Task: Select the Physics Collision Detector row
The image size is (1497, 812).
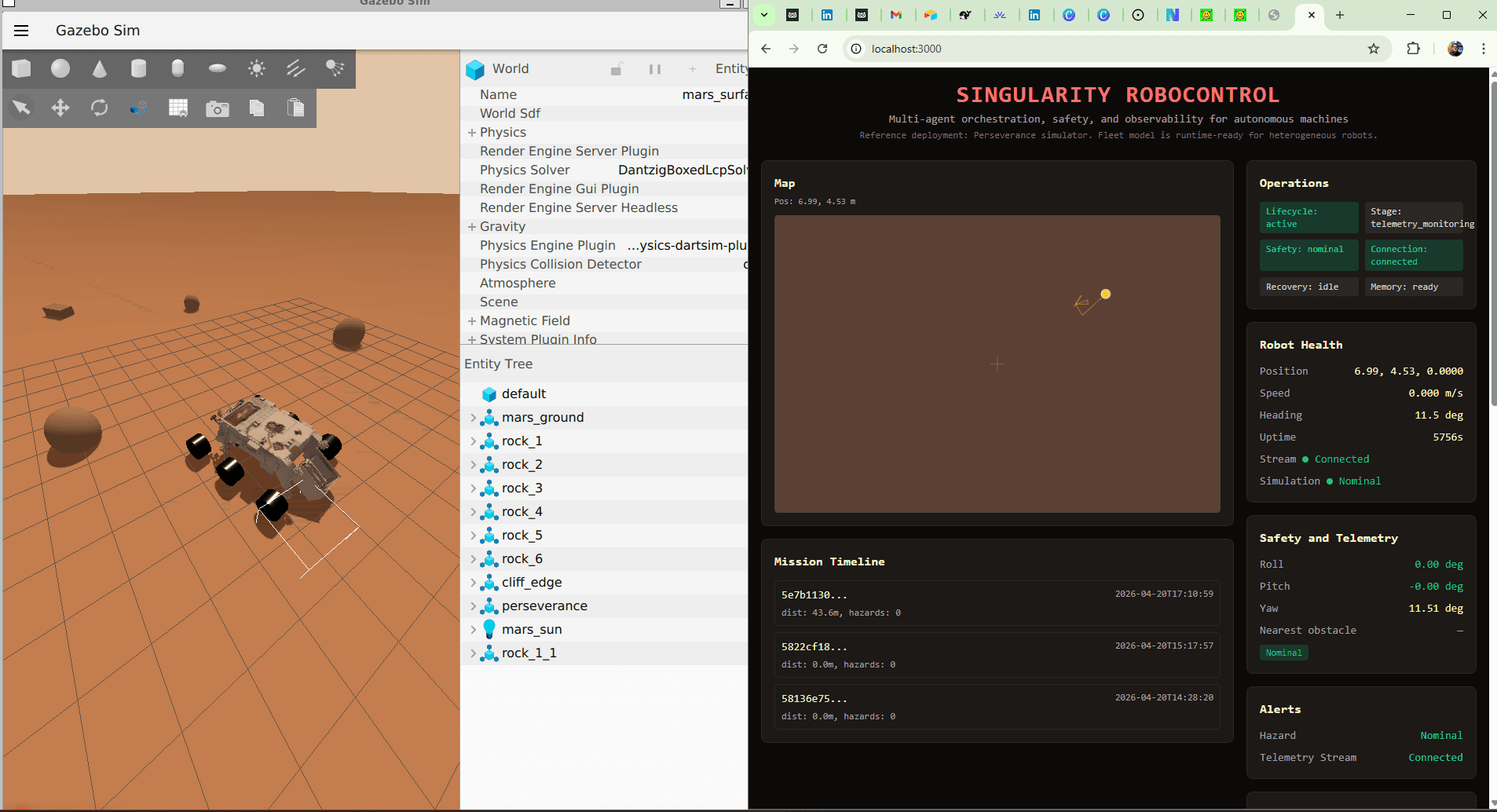Action: (x=603, y=265)
